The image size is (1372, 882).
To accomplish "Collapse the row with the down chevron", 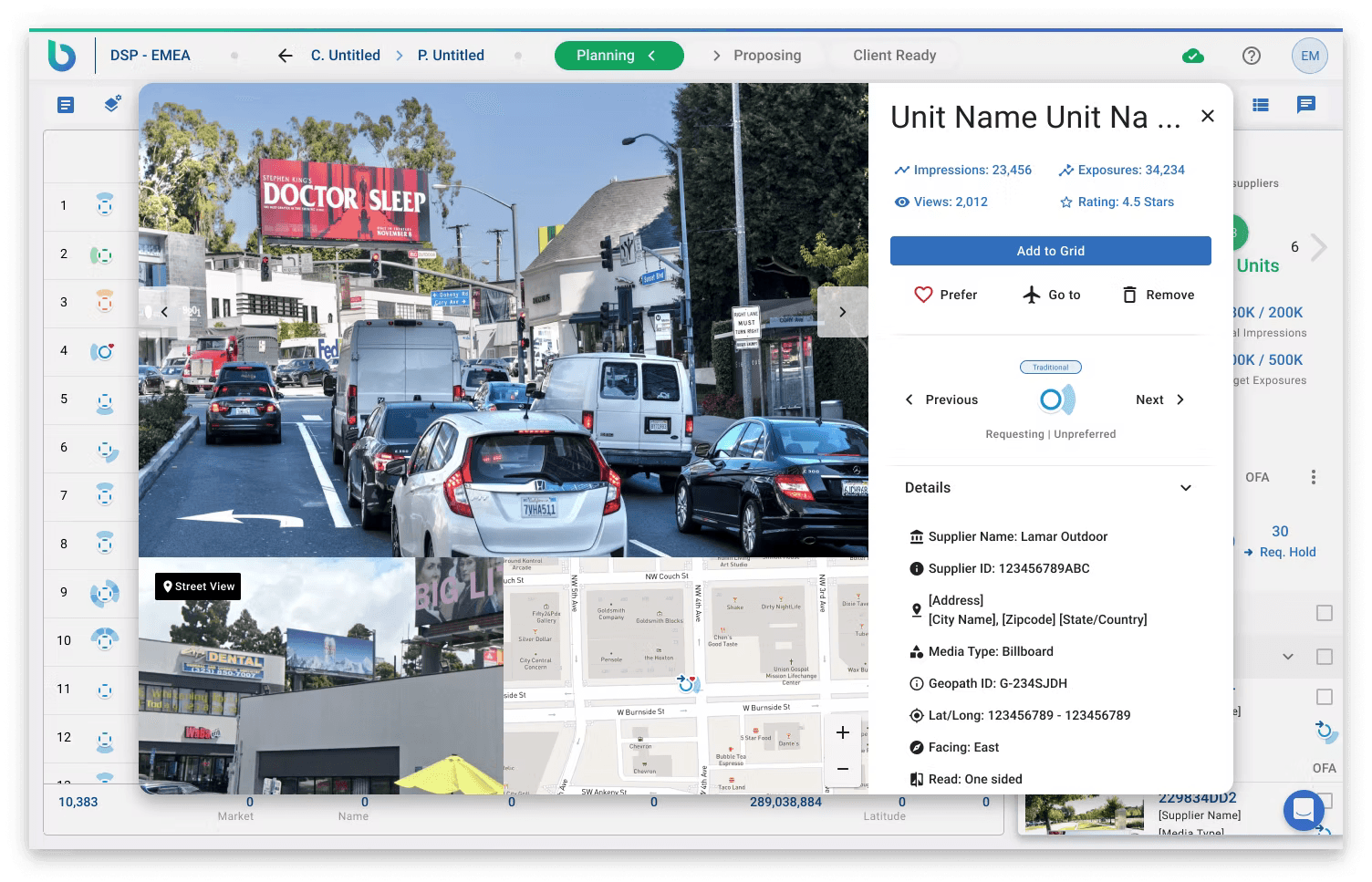I will coord(1288,657).
